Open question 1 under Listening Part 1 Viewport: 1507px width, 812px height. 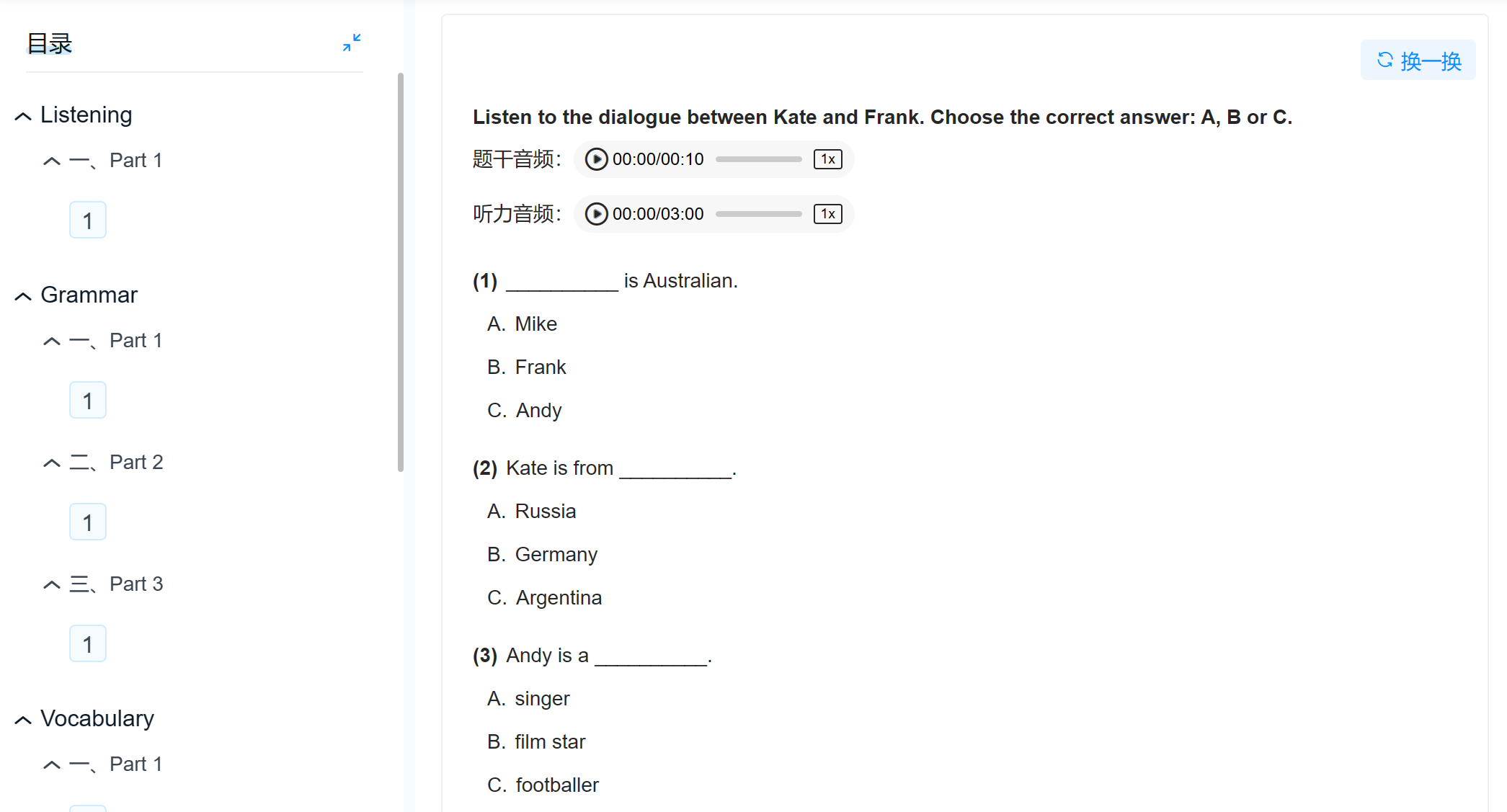click(x=88, y=220)
